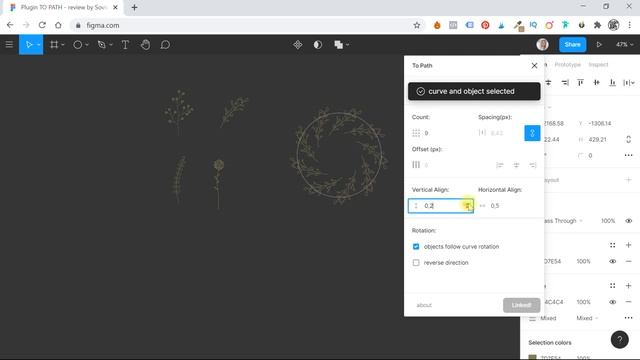Screen dimensions: 640x360
Task: Open a new browser tab
Action: [134, 7]
